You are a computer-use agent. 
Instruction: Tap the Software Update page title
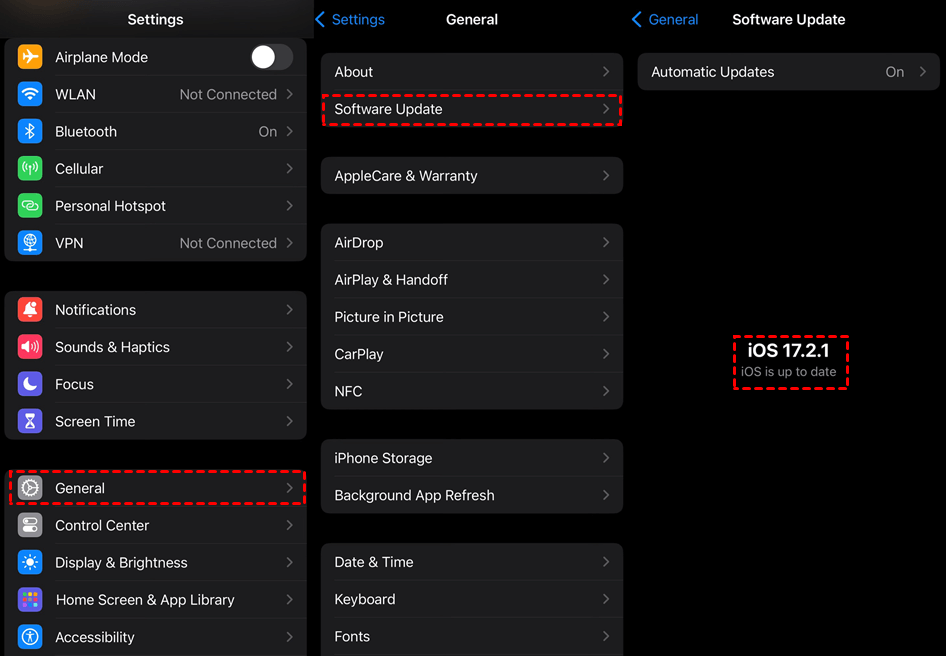coord(789,19)
